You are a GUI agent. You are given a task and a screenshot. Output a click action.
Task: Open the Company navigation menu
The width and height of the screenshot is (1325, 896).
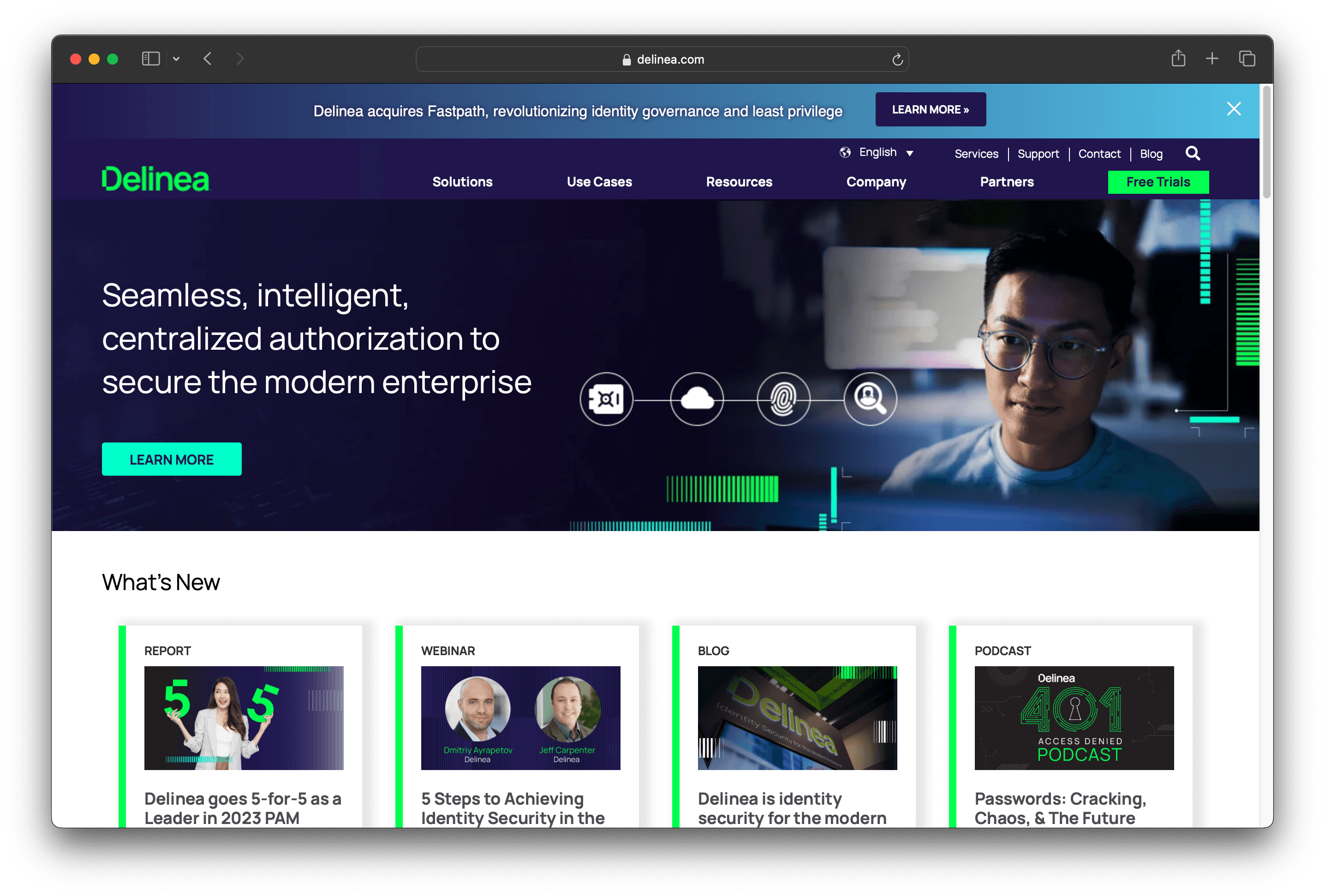pyautogui.click(x=876, y=182)
